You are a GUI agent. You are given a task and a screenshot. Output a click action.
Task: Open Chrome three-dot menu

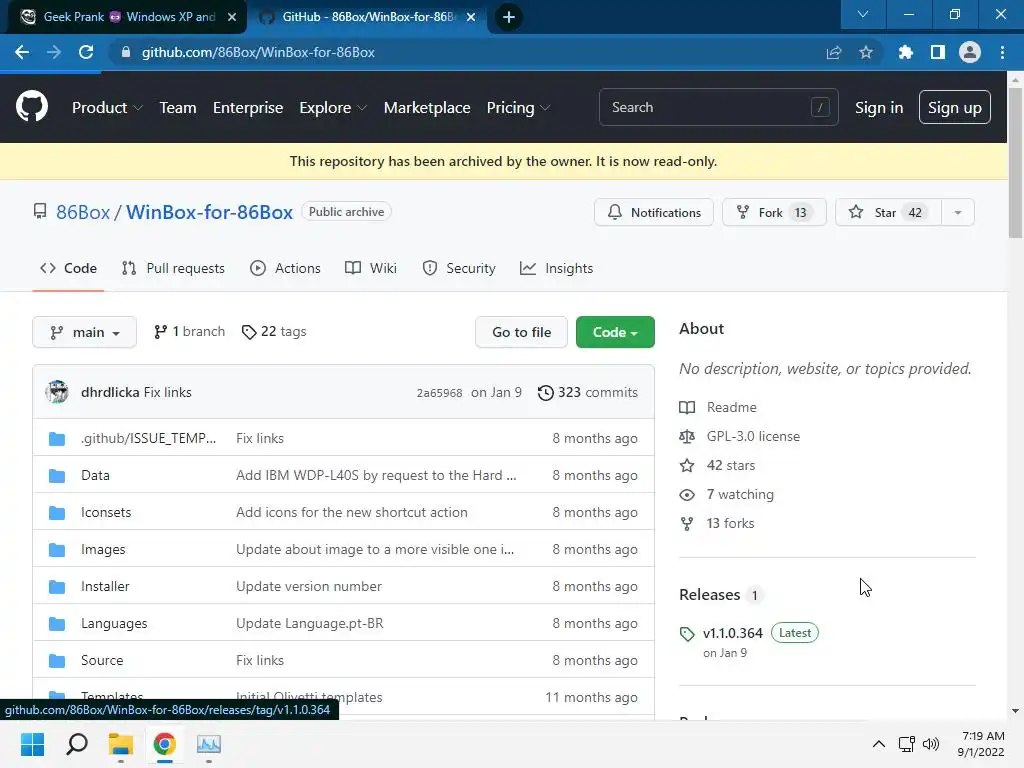pos(1002,52)
